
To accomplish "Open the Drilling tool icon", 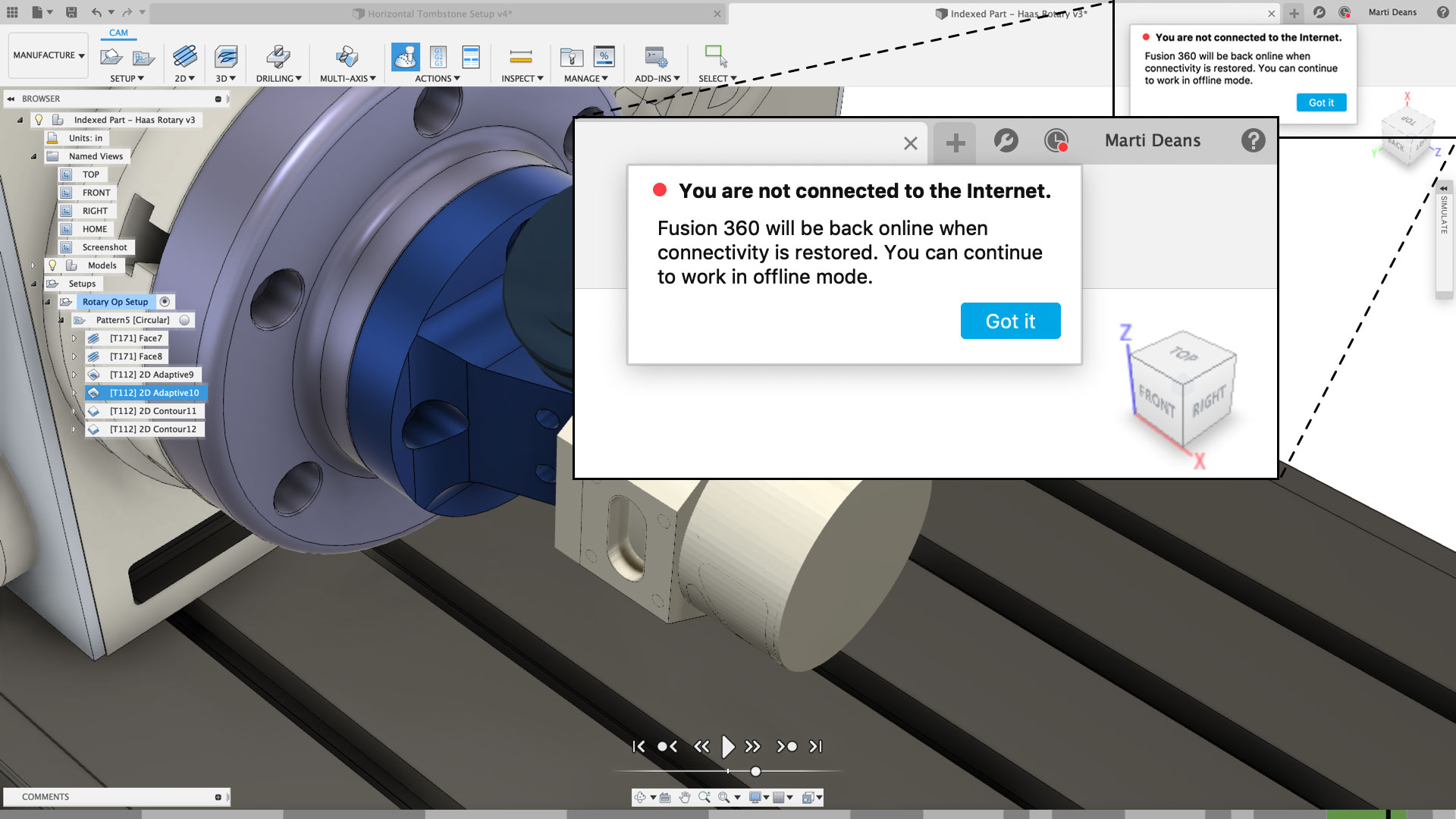I will tap(278, 57).
